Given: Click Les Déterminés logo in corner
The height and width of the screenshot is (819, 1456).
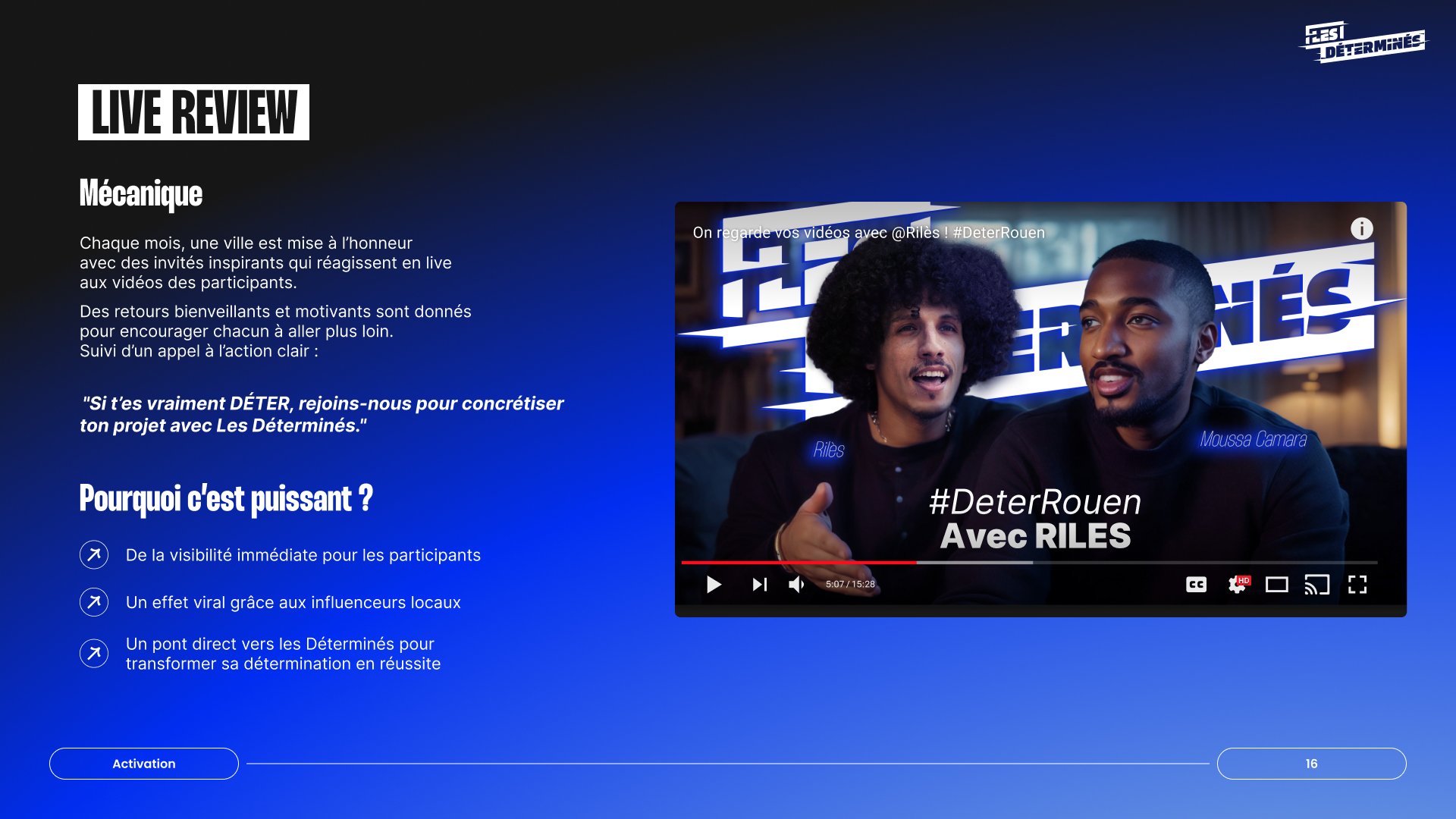Looking at the screenshot, I should 1363,42.
